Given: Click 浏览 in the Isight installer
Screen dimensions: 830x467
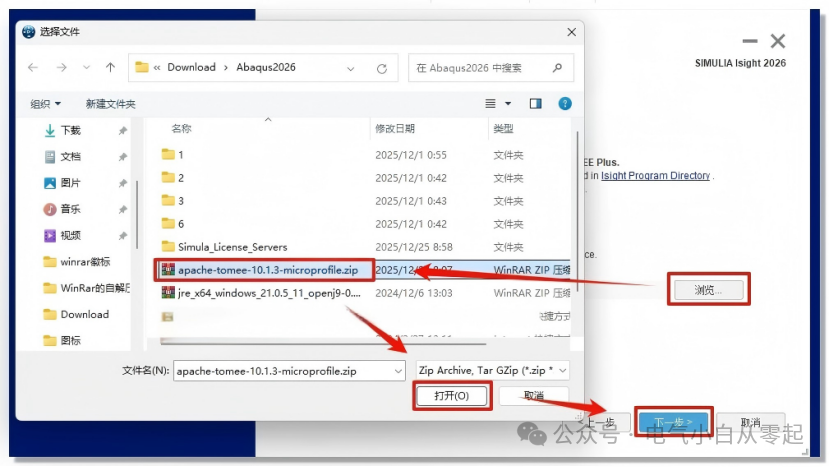Looking at the screenshot, I should 708,290.
